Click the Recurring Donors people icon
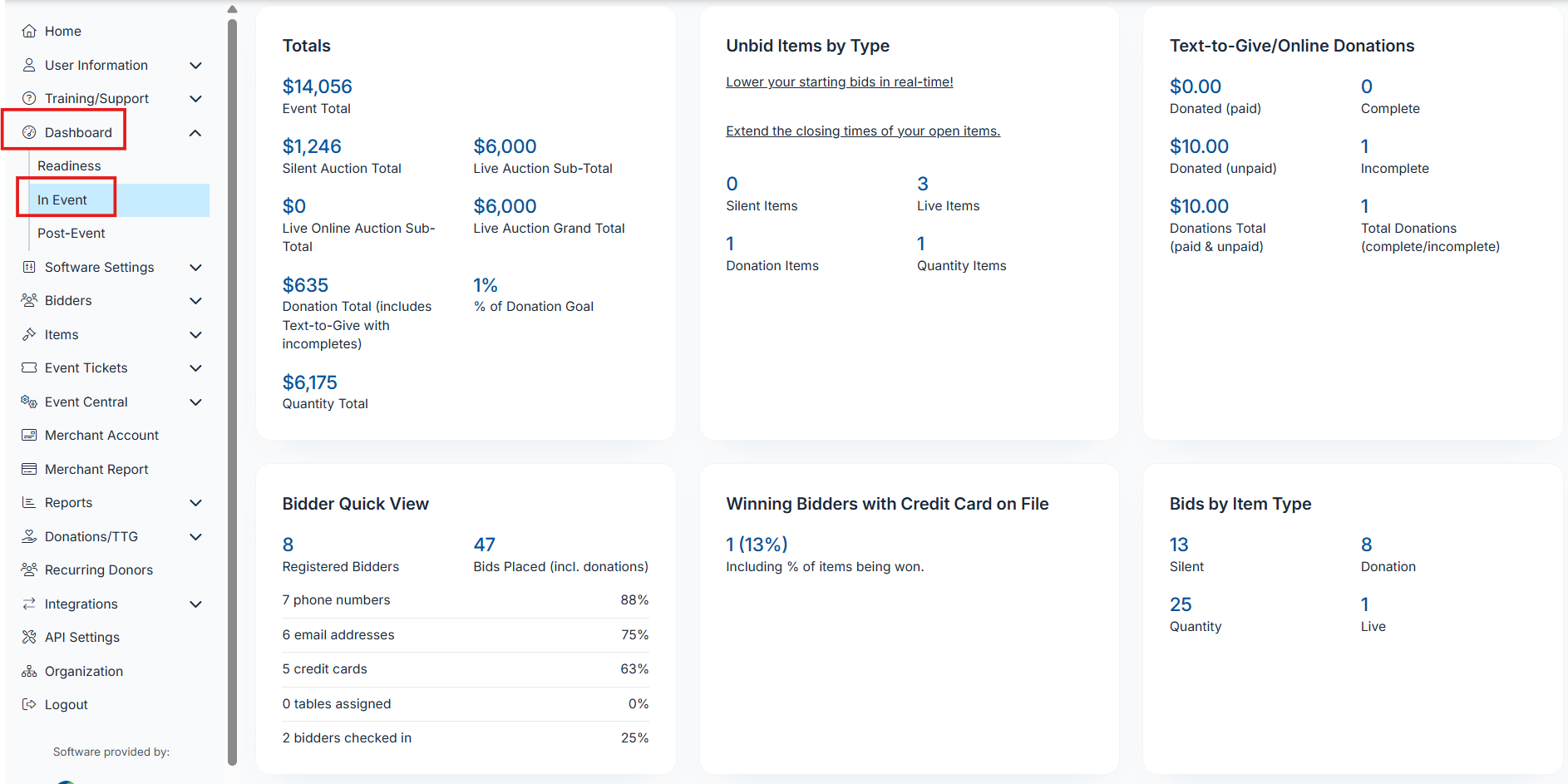Image resolution: width=1568 pixels, height=784 pixels. (29, 570)
